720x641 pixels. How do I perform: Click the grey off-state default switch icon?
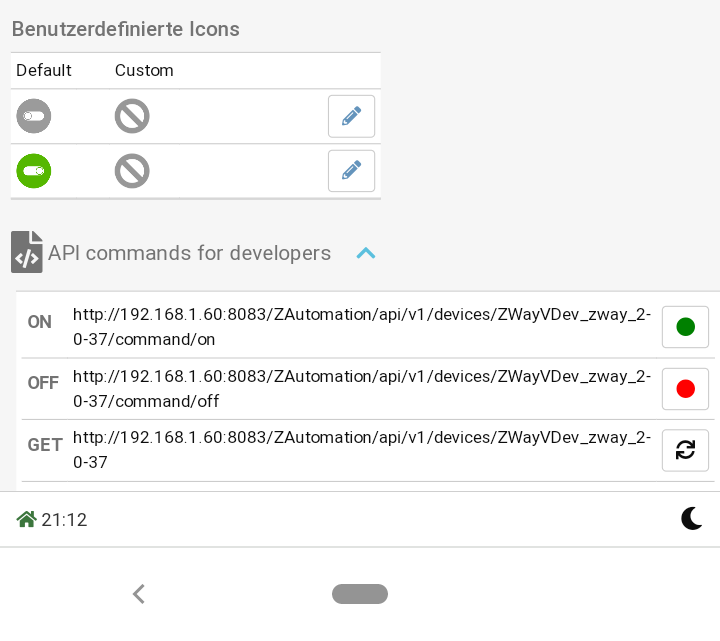34,117
